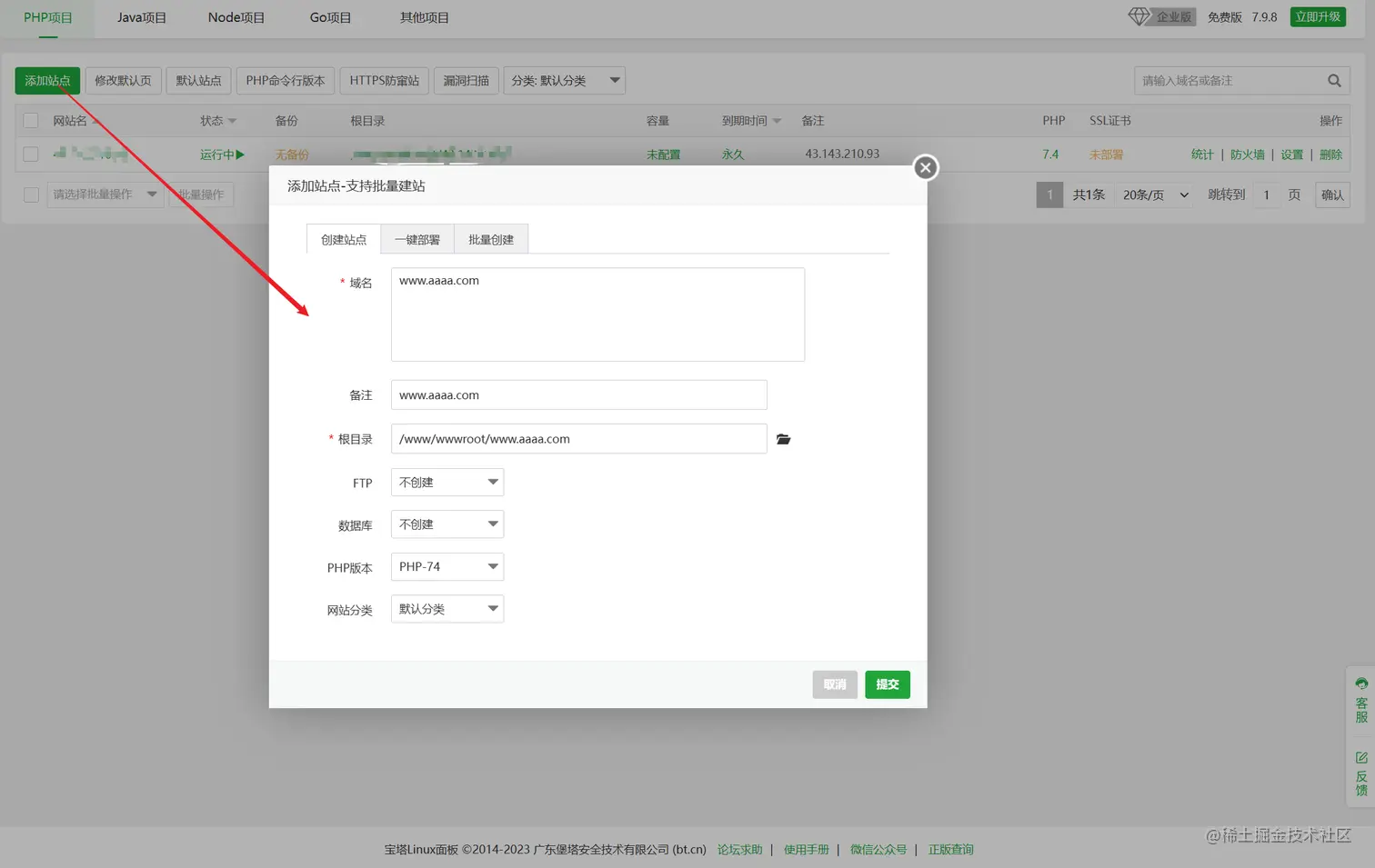This screenshot has height=868, width=1375.
Task: Click the page 1 pagination button
Action: [1049, 195]
